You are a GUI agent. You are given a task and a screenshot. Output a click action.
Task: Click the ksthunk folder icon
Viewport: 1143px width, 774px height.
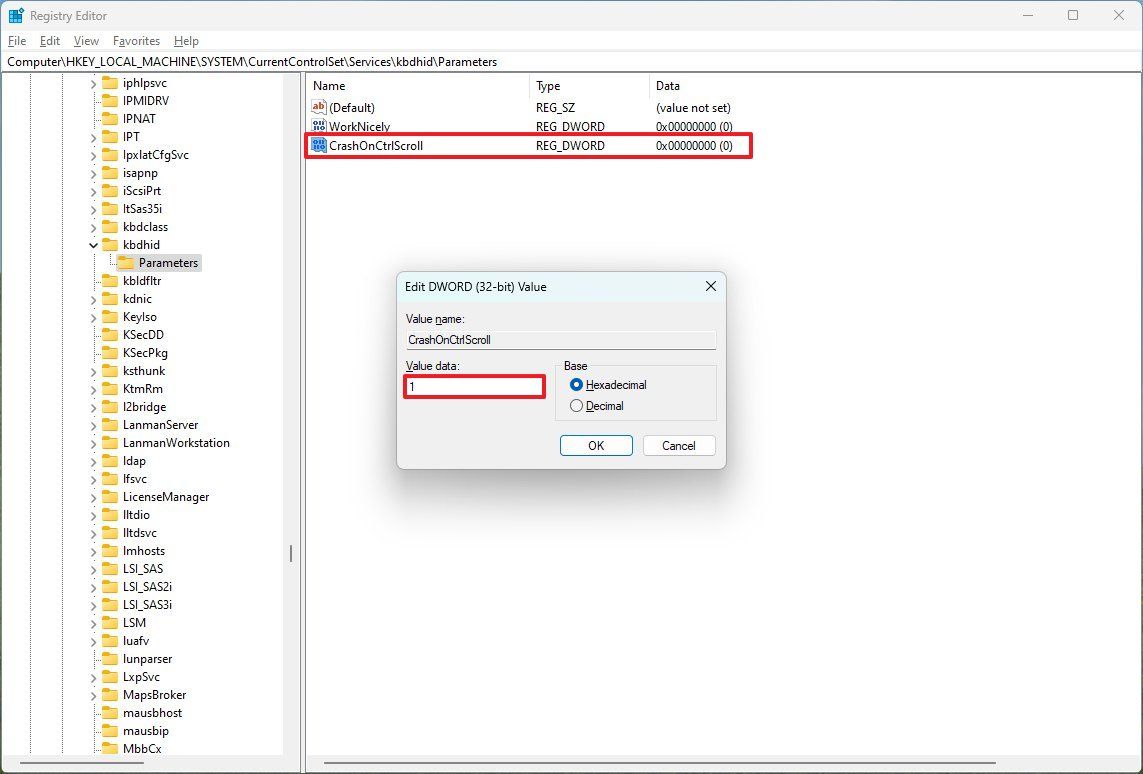point(110,371)
